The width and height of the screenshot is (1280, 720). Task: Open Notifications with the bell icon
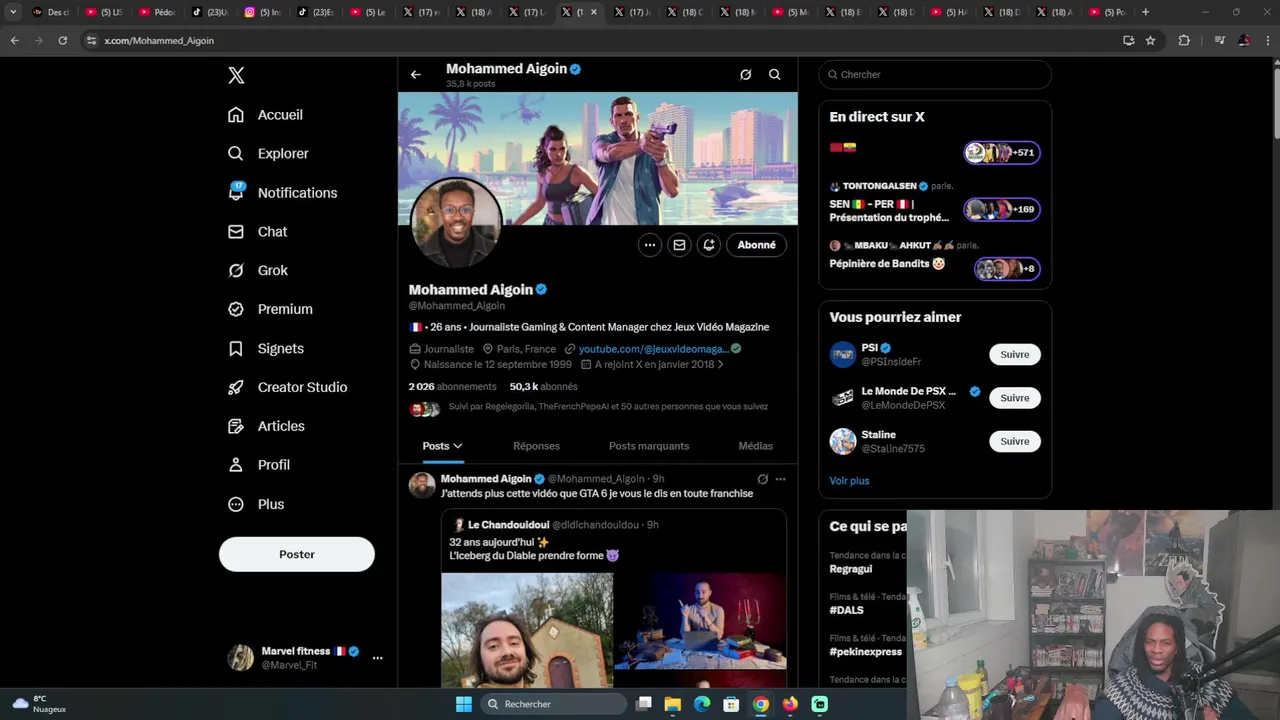(282, 193)
